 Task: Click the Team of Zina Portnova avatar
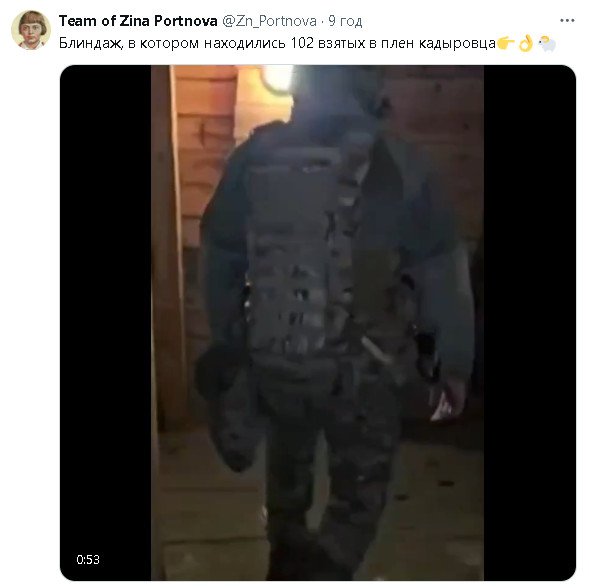tap(31, 30)
